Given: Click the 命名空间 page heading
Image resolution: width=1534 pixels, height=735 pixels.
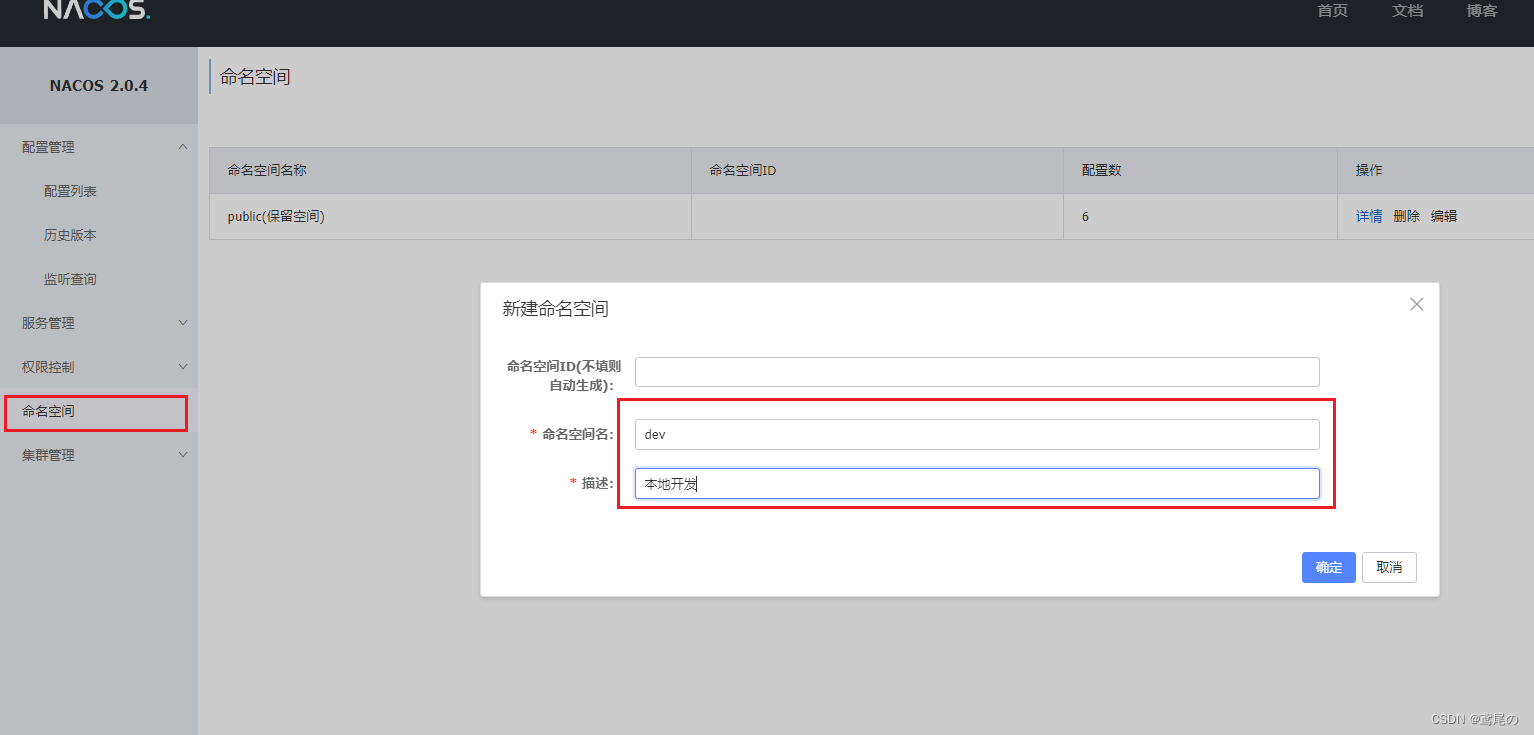Looking at the screenshot, I should pos(255,77).
